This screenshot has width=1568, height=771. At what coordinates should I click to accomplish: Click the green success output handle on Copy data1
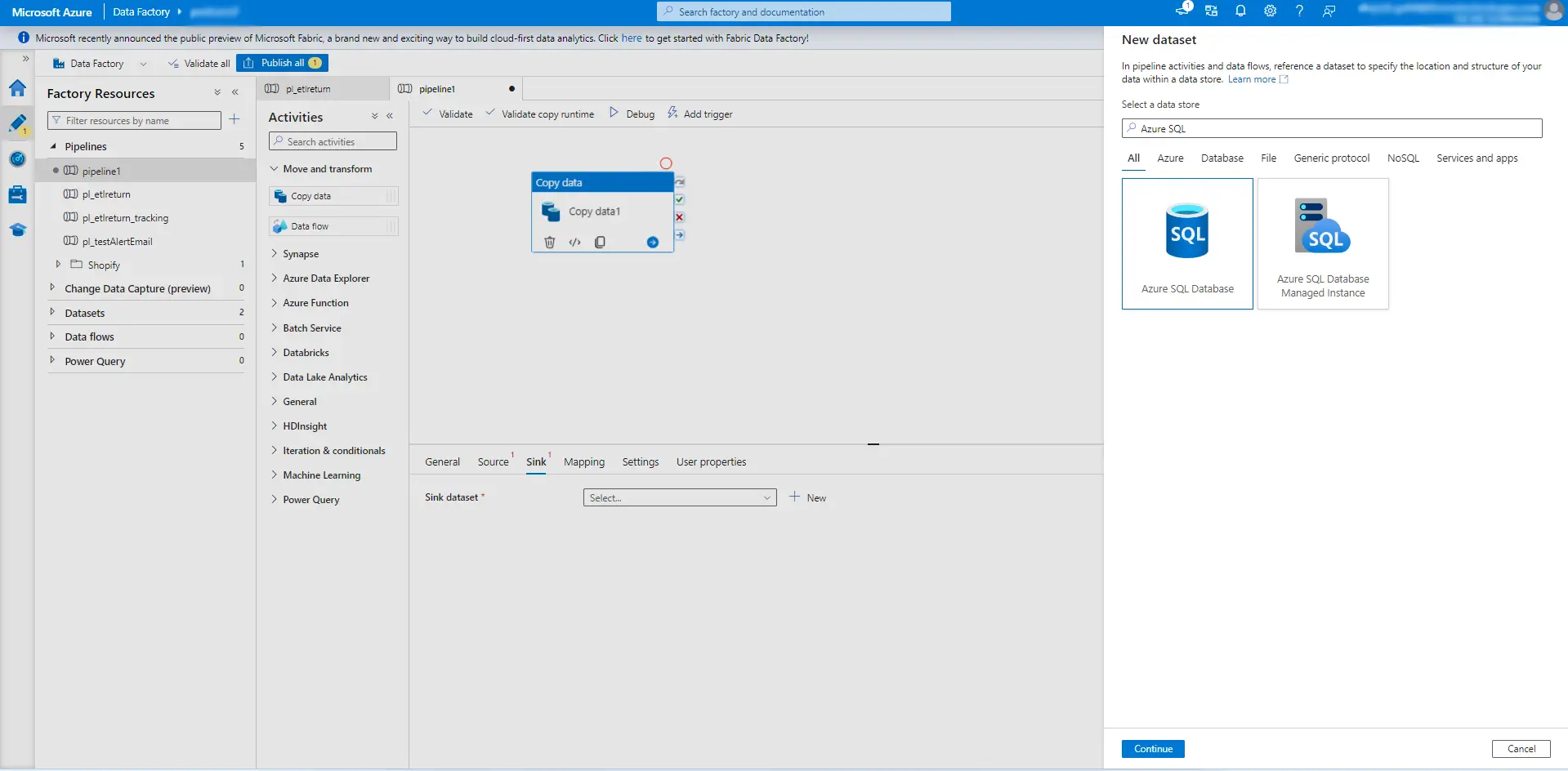[x=680, y=199]
